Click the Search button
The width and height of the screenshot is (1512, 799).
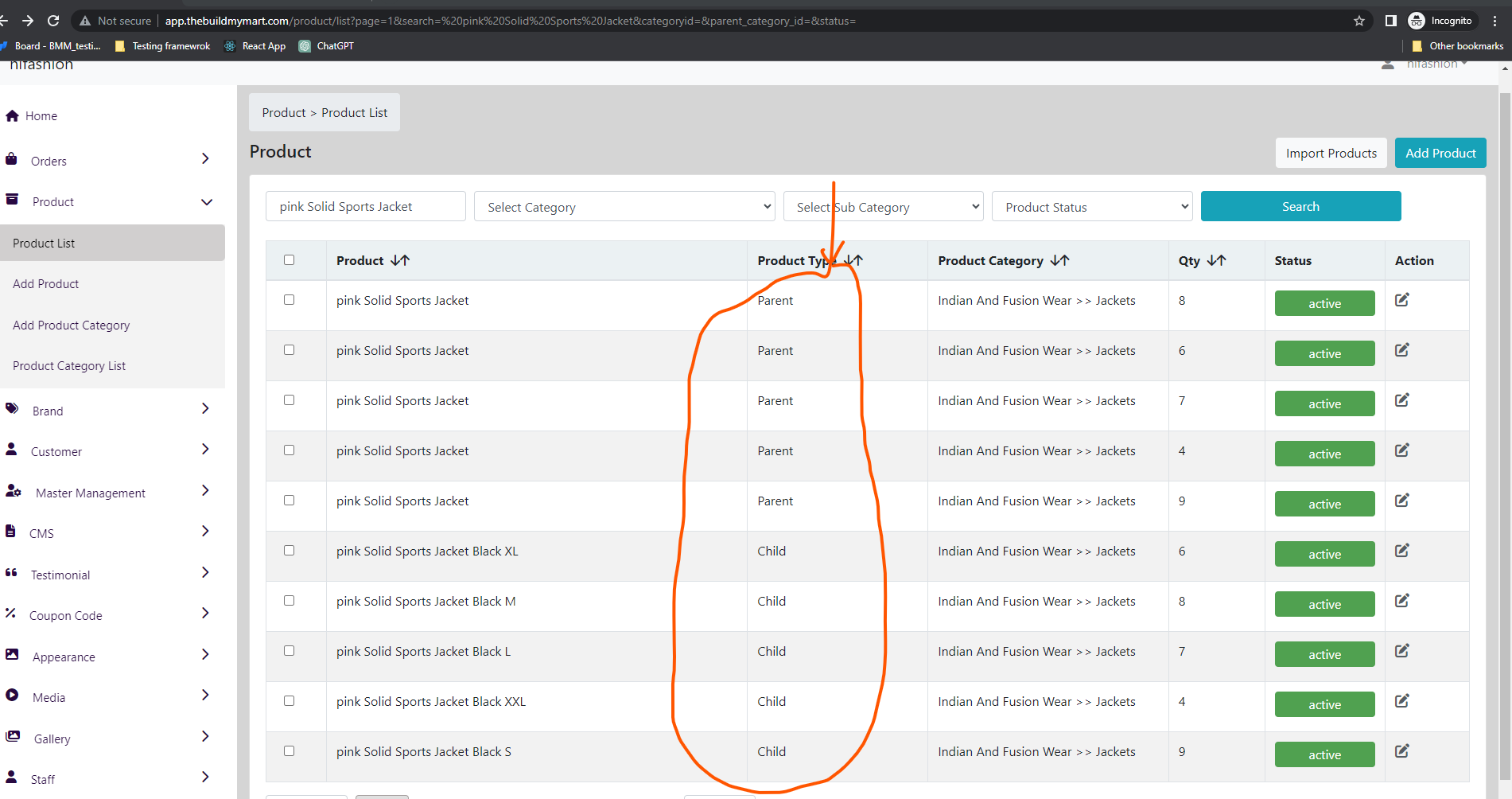[x=1300, y=206]
